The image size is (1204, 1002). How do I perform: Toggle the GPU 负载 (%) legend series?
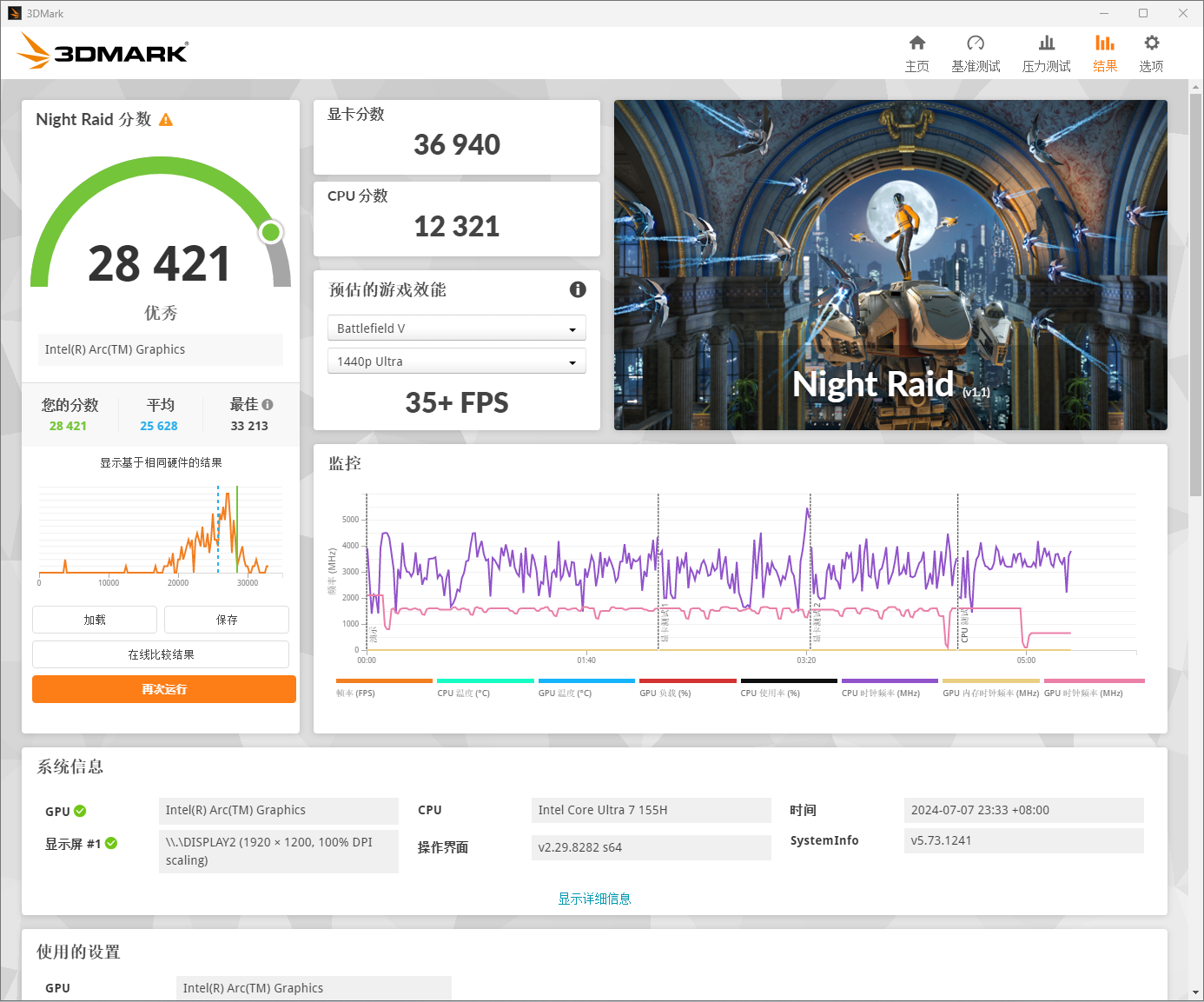[x=687, y=688]
